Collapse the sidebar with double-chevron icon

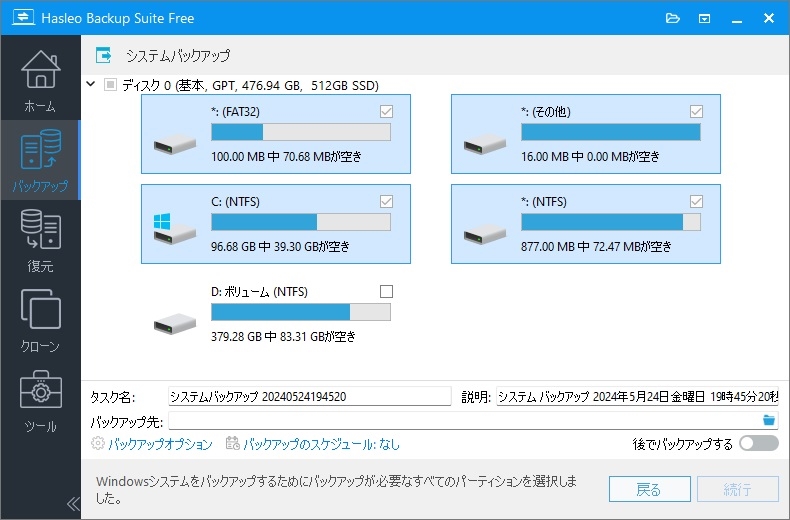click(73, 503)
